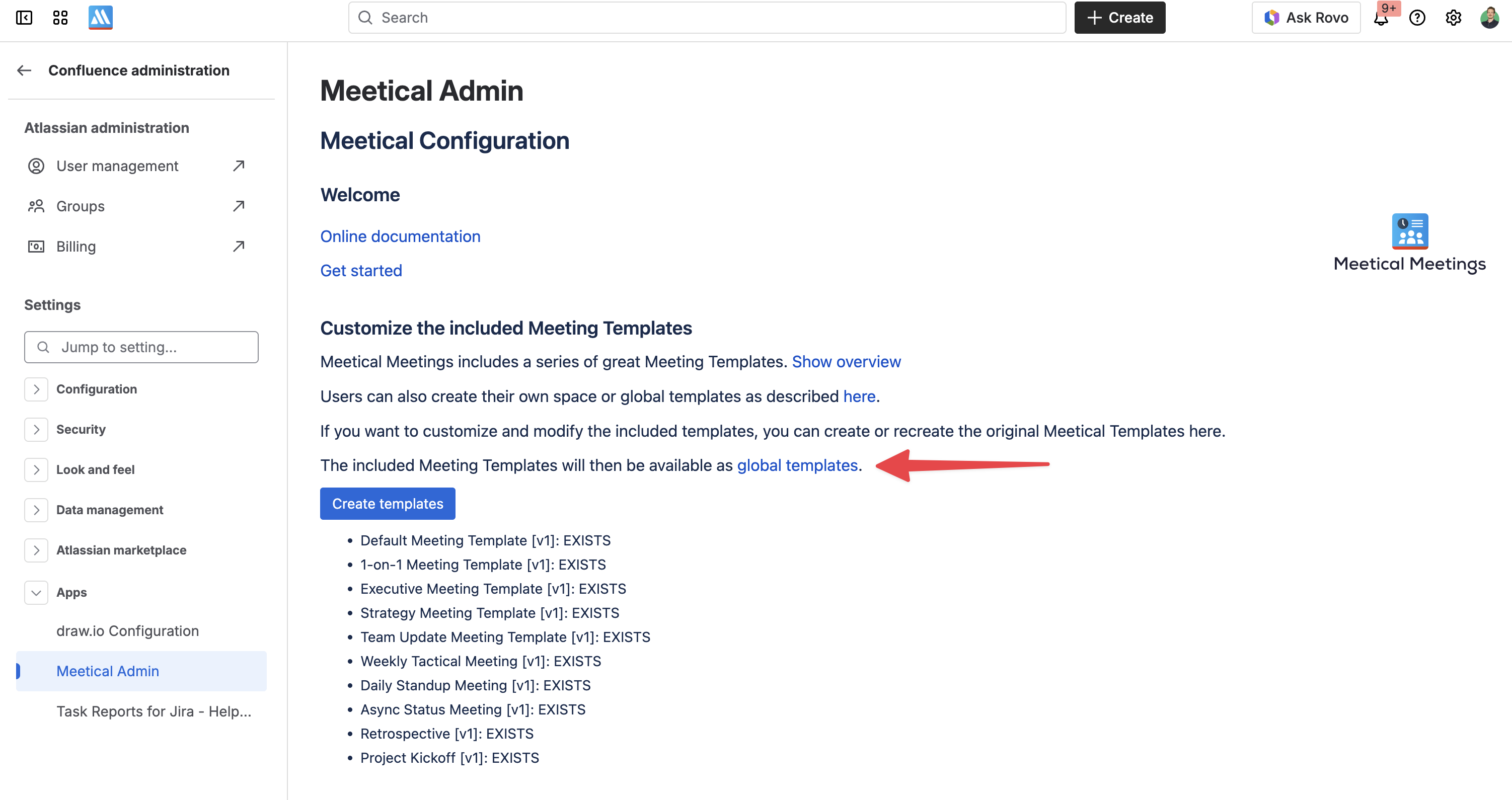
Task: Click the Confluence logo icon
Action: pyautogui.click(x=100, y=18)
